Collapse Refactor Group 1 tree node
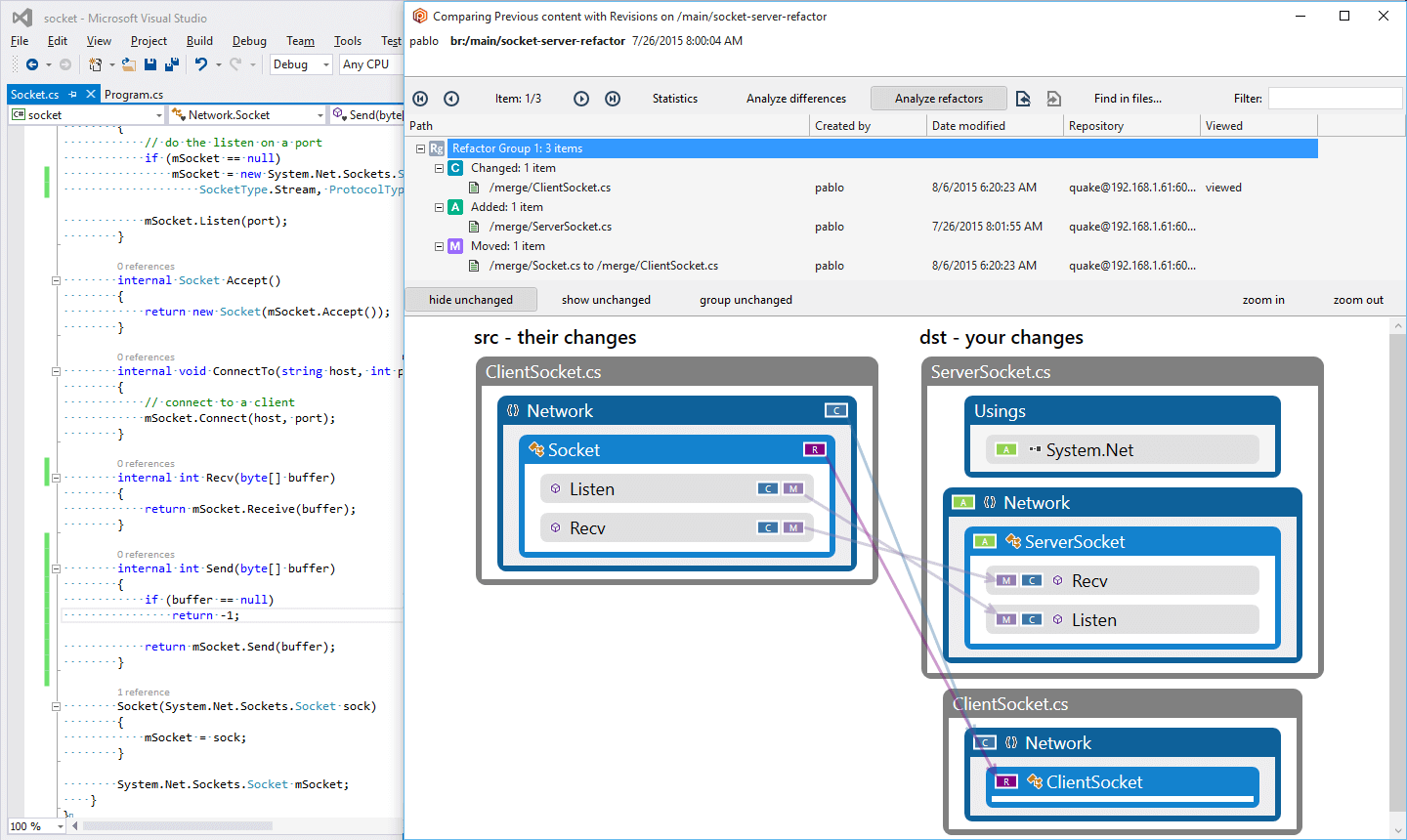This screenshot has height=840, width=1407. (420, 148)
